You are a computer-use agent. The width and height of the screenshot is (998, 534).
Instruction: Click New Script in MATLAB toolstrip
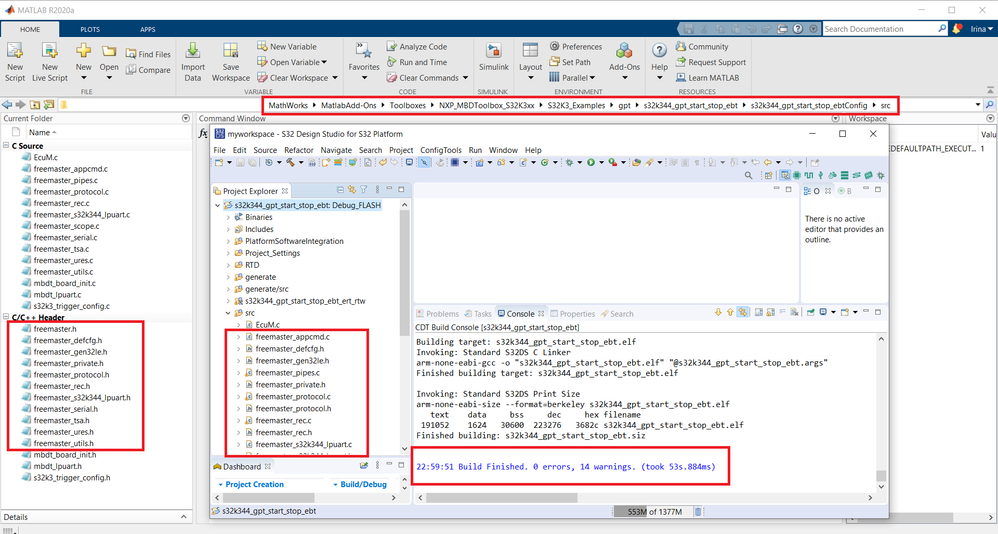tap(15, 62)
